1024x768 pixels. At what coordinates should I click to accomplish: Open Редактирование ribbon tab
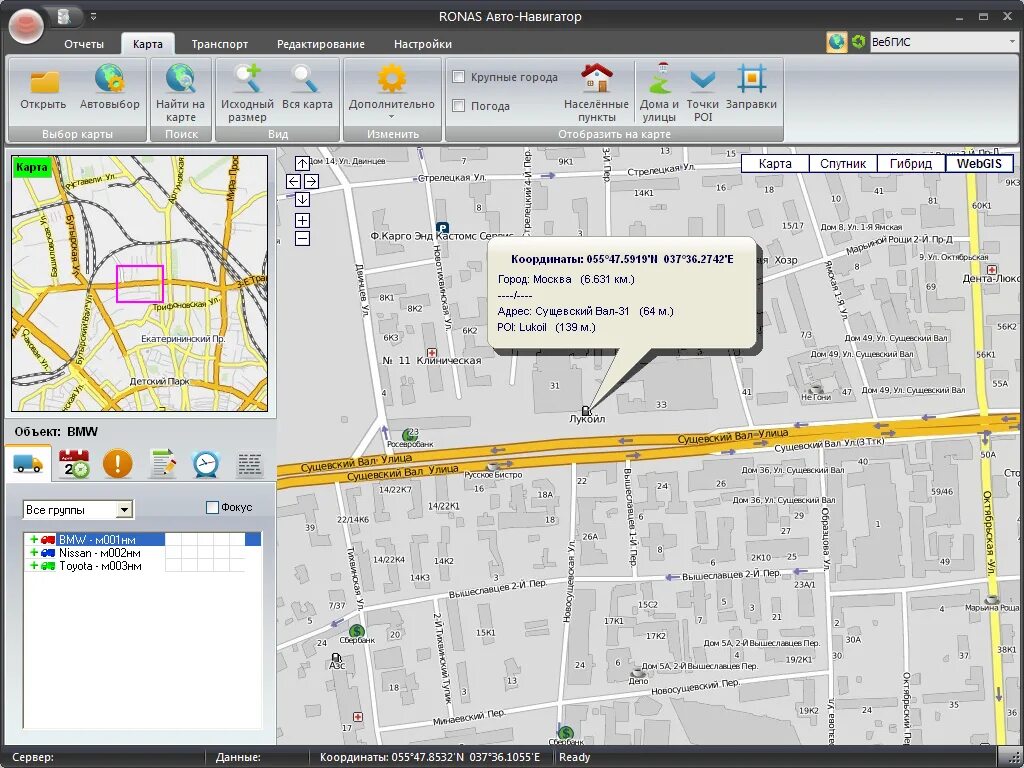321,44
